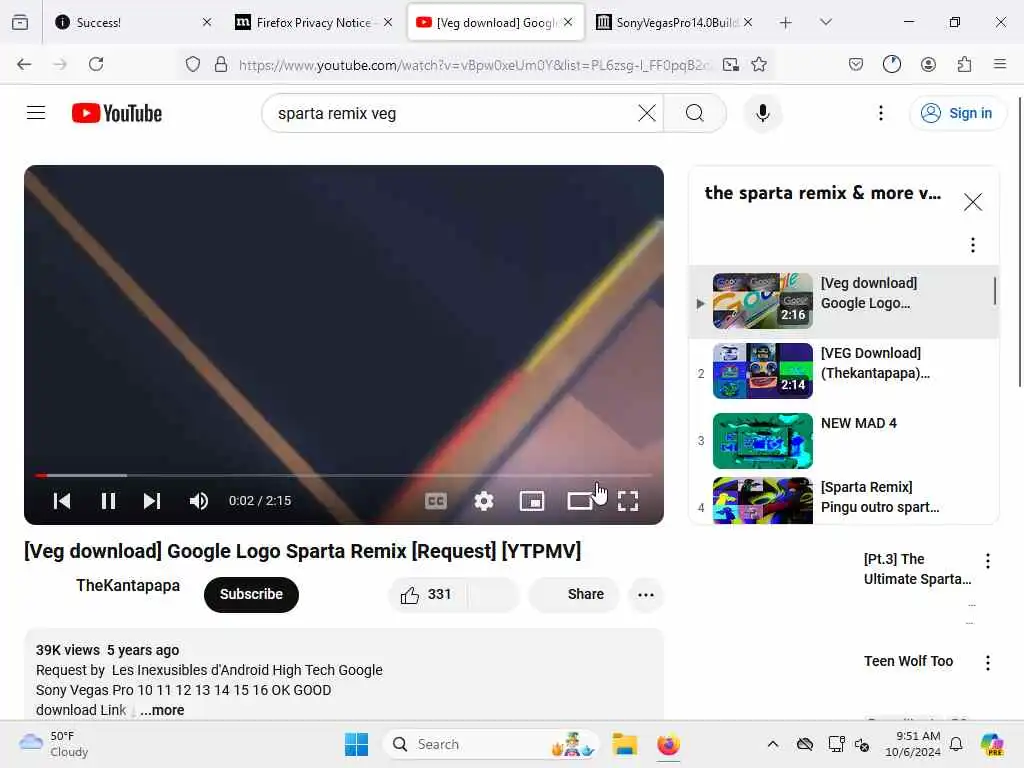Open Firefox View button

(x=20, y=22)
